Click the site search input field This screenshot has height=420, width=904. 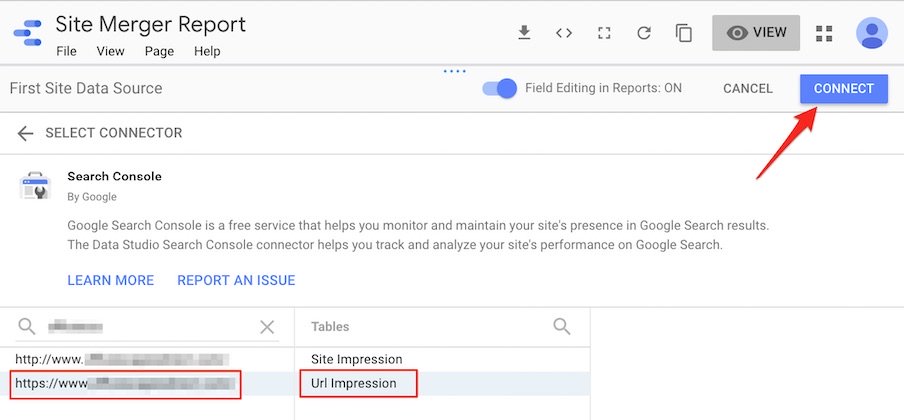[x=147, y=327]
